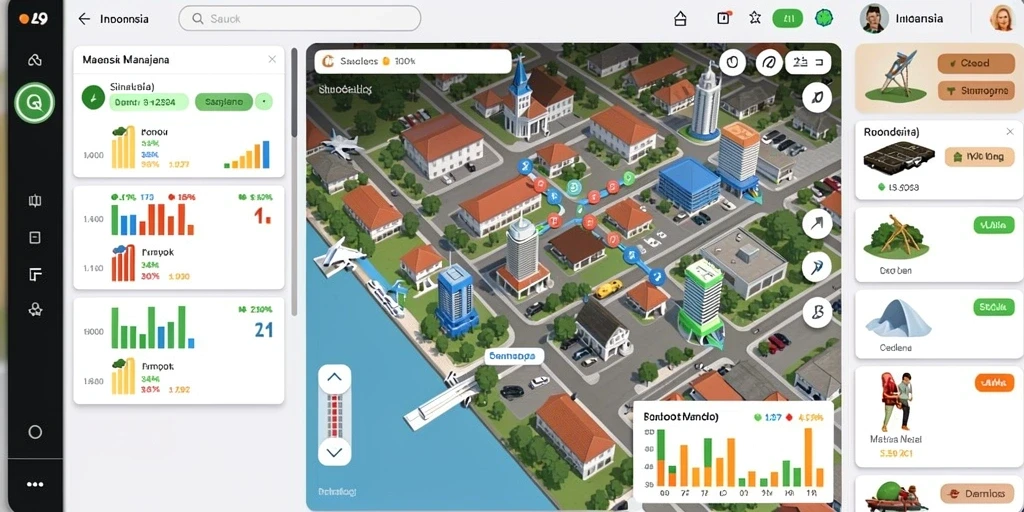Click the green Sanjlene button

point(224,101)
